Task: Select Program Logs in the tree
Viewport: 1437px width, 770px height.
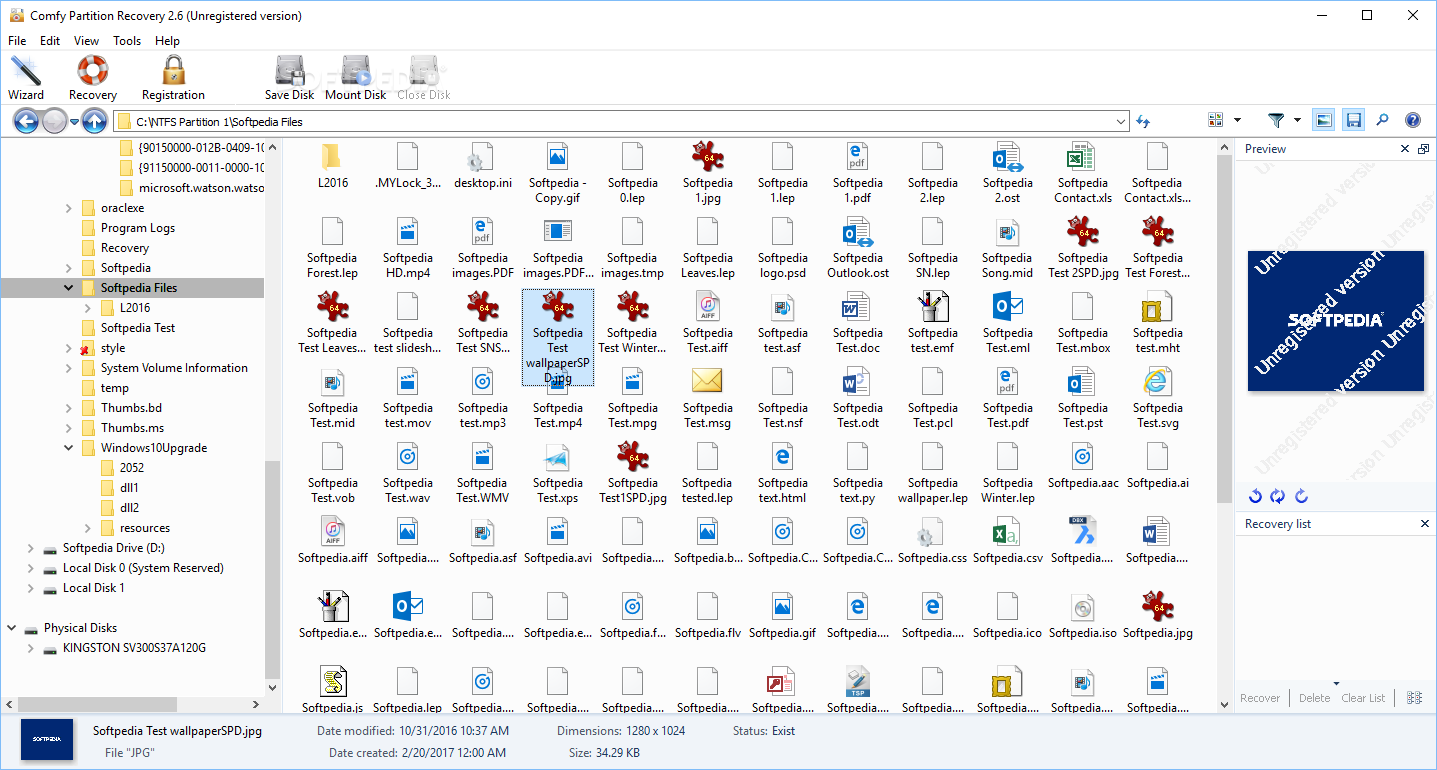Action: [x=138, y=228]
